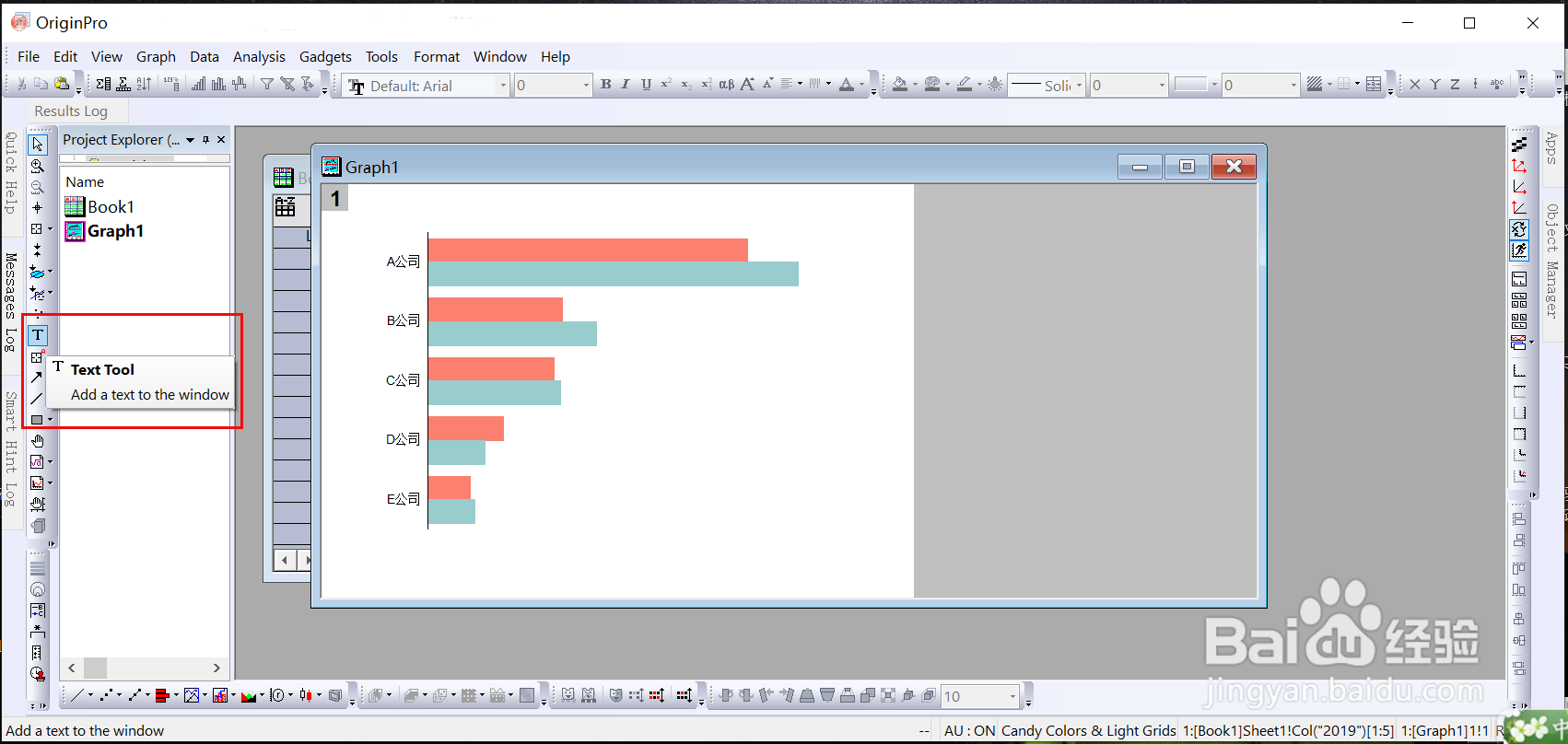Click the Sort columns icon
Screen dimensions: 1568x744
pyautogui.click(x=145, y=85)
